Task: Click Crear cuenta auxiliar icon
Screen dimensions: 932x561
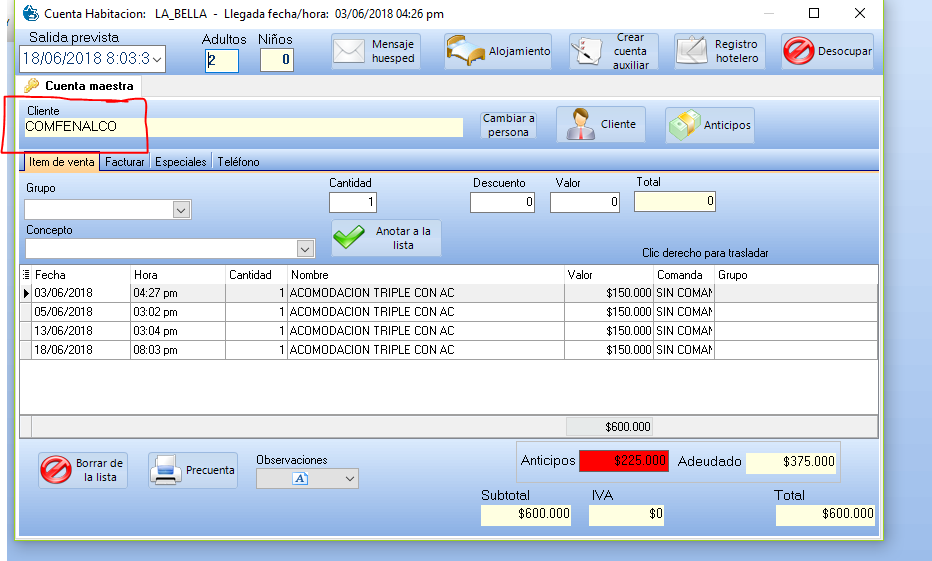Action: [x=588, y=51]
